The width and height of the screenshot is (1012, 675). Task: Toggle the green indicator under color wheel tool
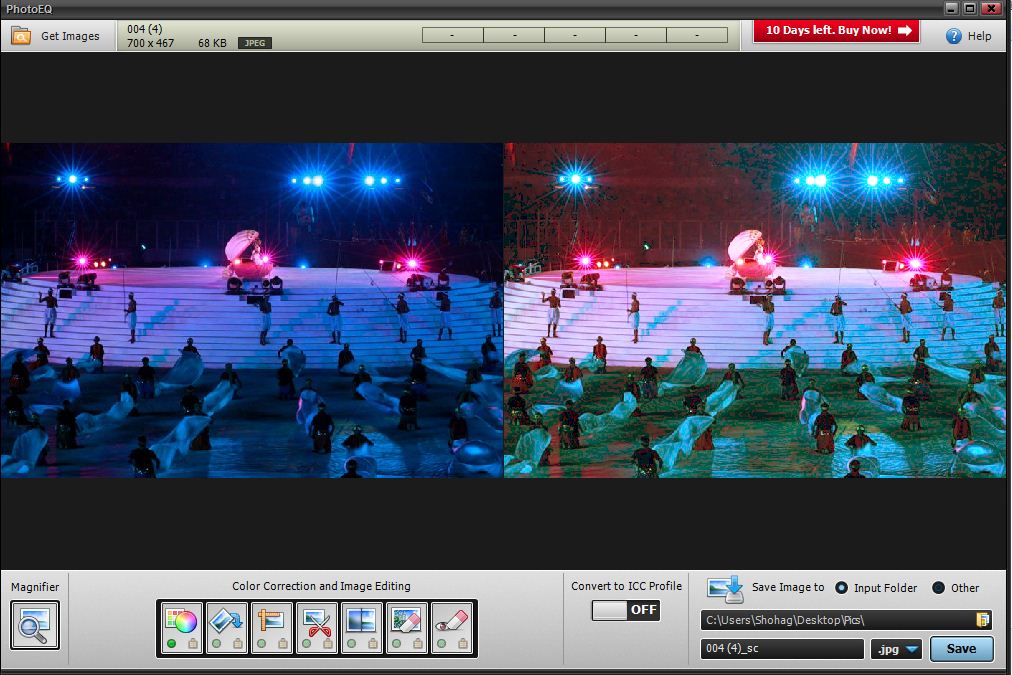[172, 643]
